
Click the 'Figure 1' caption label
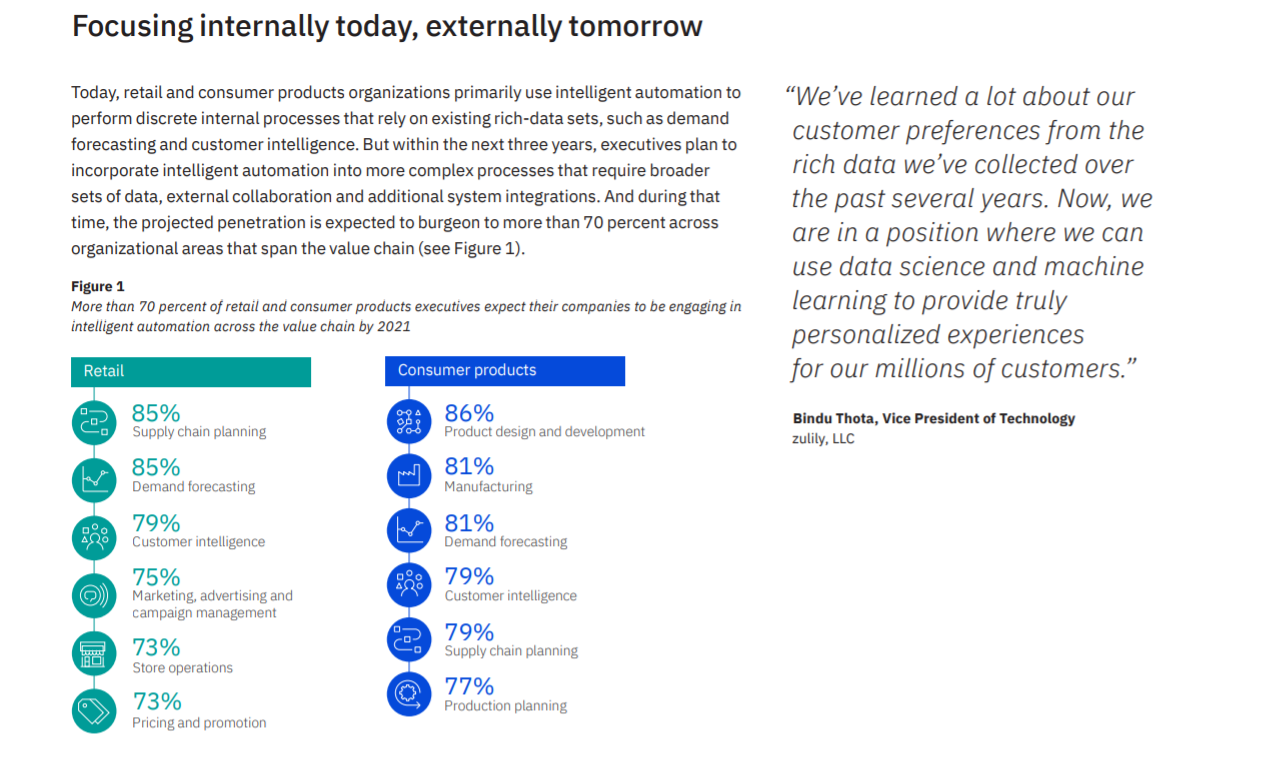[x=98, y=287]
